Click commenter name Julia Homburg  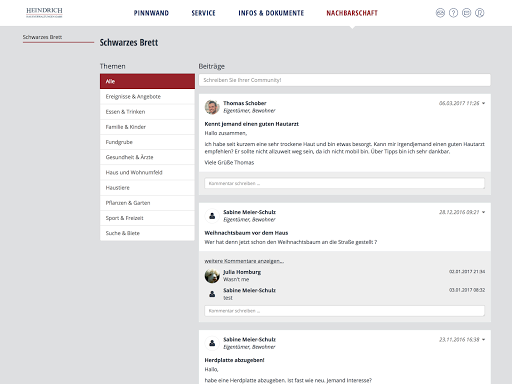coord(242,272)
